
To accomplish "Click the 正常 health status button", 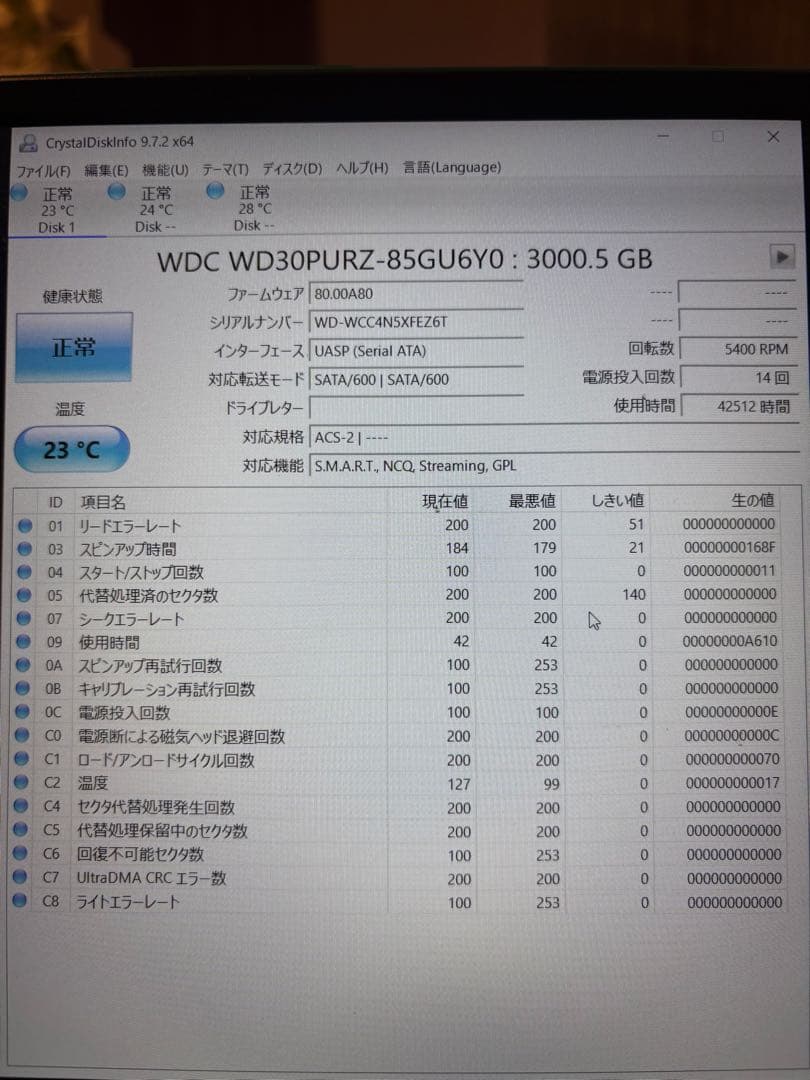I will pos(74,347).
